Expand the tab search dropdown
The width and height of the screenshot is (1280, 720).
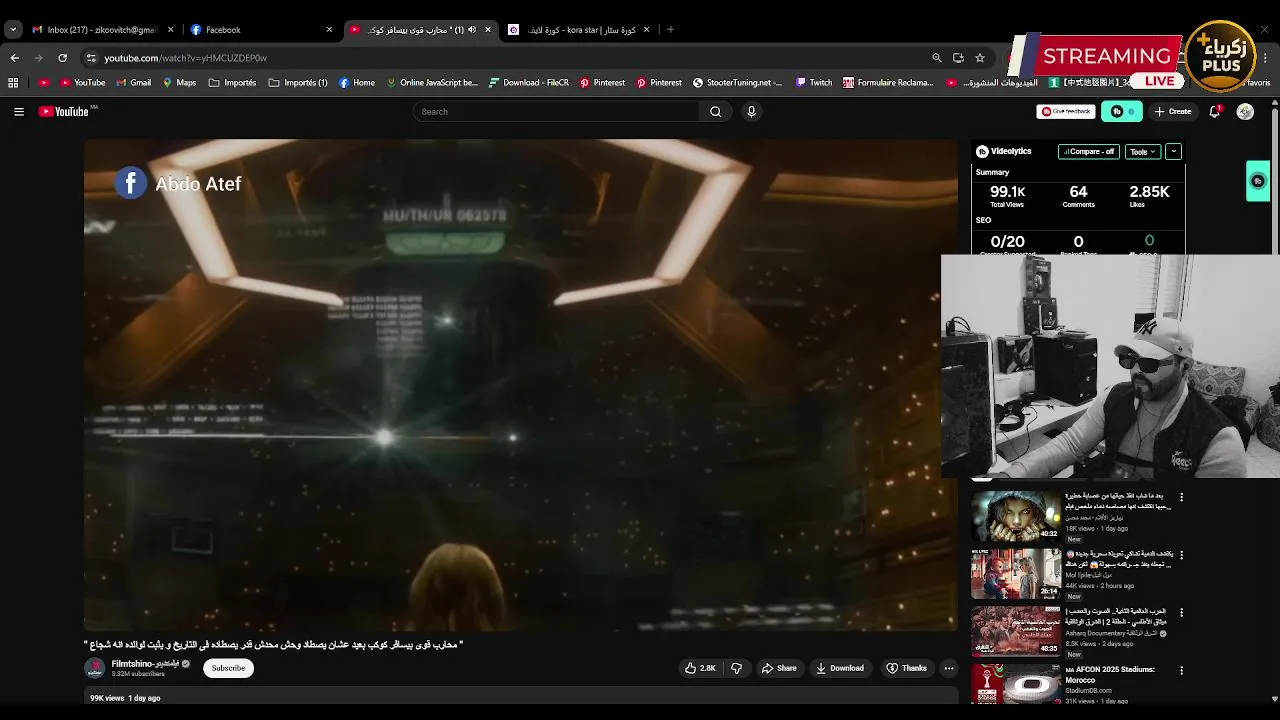tap(13, 30)
